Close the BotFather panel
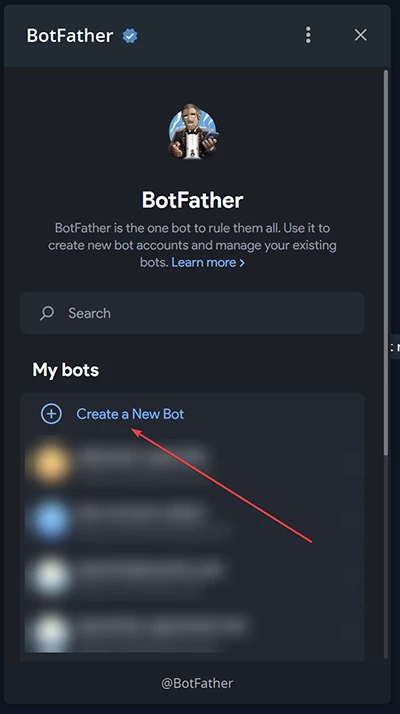Viewport: 400px width, 714px height. [360, 35]
